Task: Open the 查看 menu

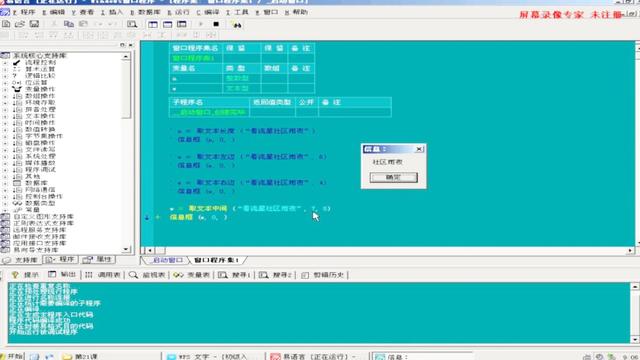Action: tap(83, 12)
